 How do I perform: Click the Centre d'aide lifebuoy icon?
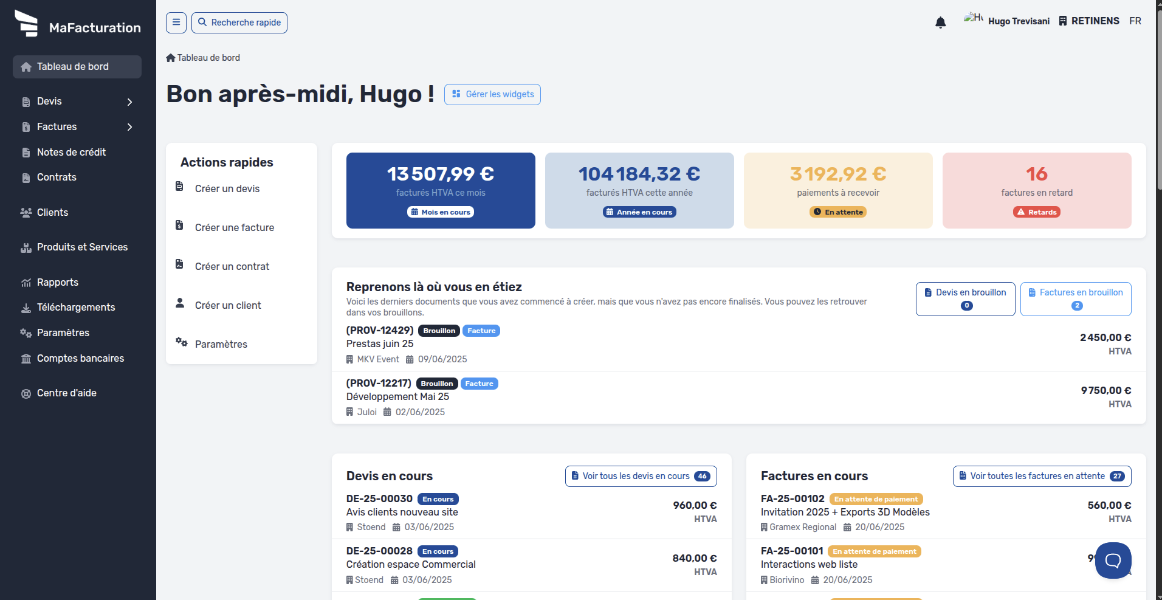(x=25, y=393)
